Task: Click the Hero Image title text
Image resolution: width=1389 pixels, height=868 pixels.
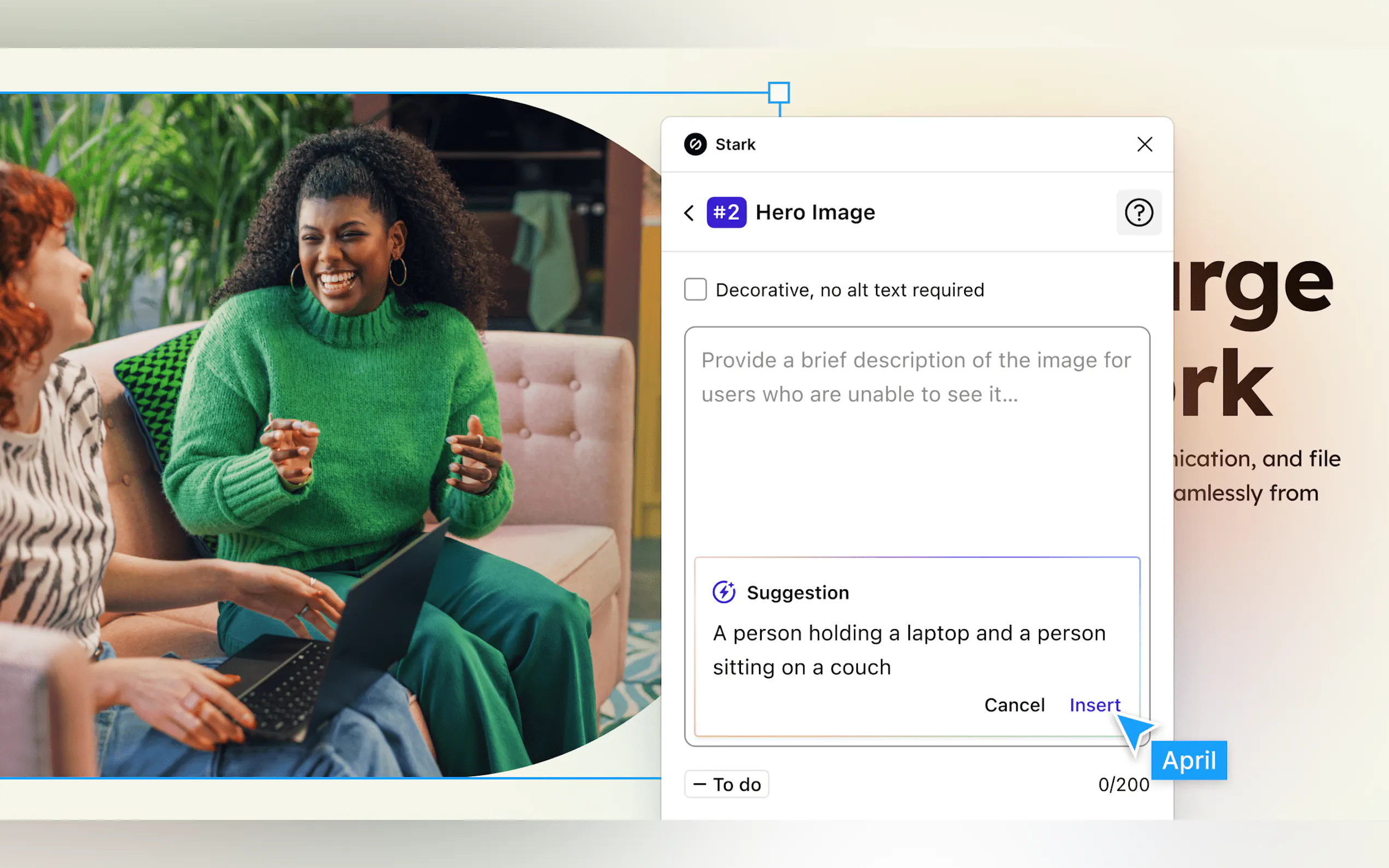Action: 815,213
